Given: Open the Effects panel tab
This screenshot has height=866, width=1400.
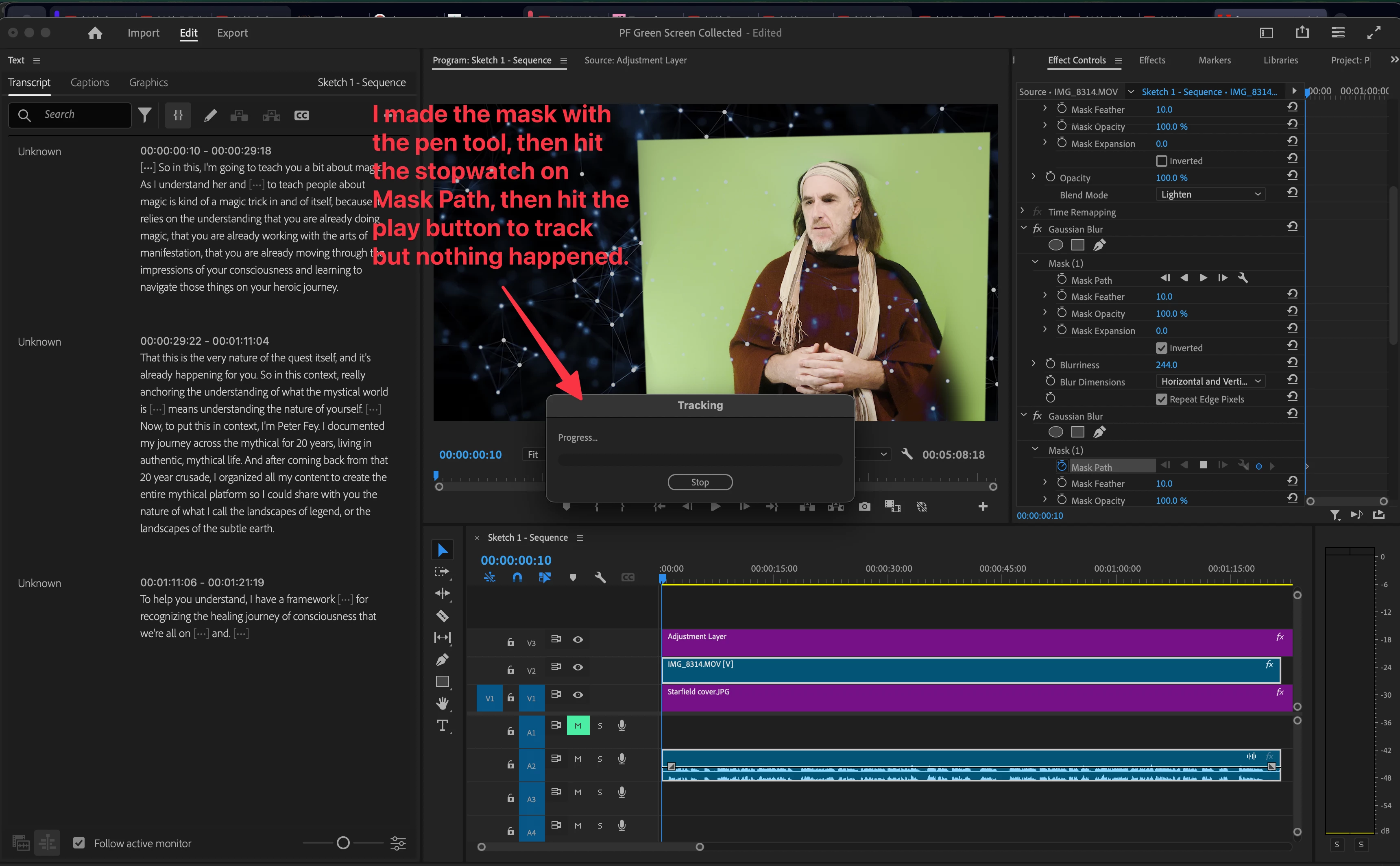Looking at the screenshot, I should 1151,60.
